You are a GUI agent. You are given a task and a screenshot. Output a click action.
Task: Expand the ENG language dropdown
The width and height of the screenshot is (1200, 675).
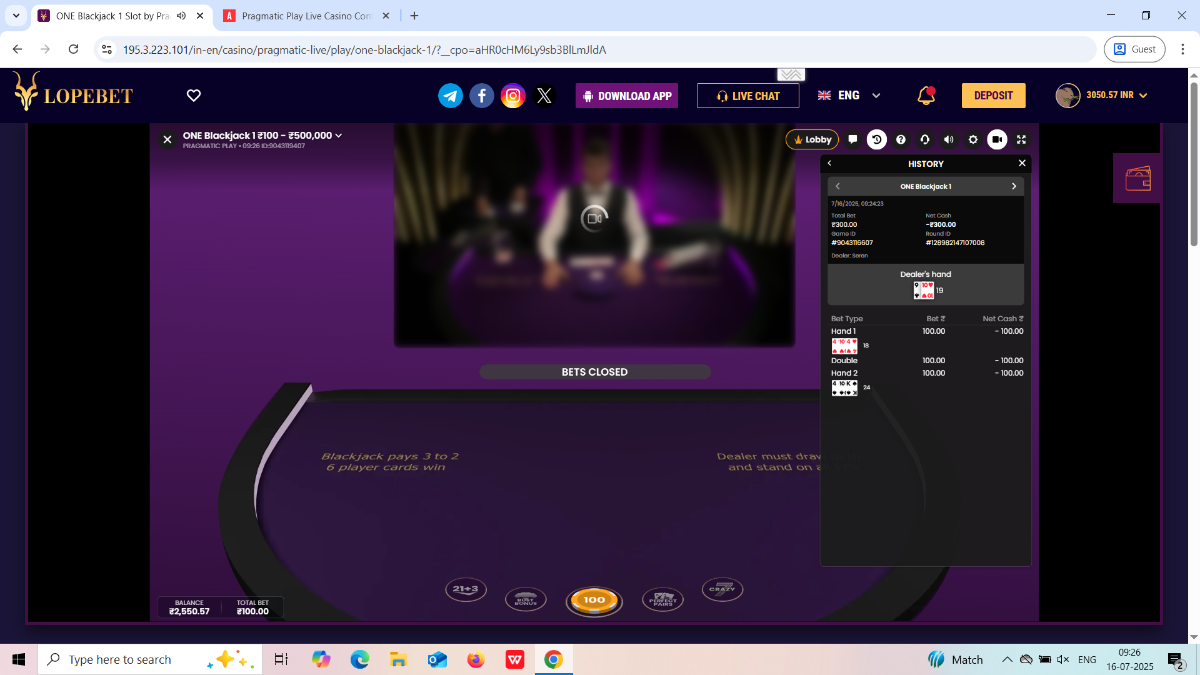click(849, 95)
